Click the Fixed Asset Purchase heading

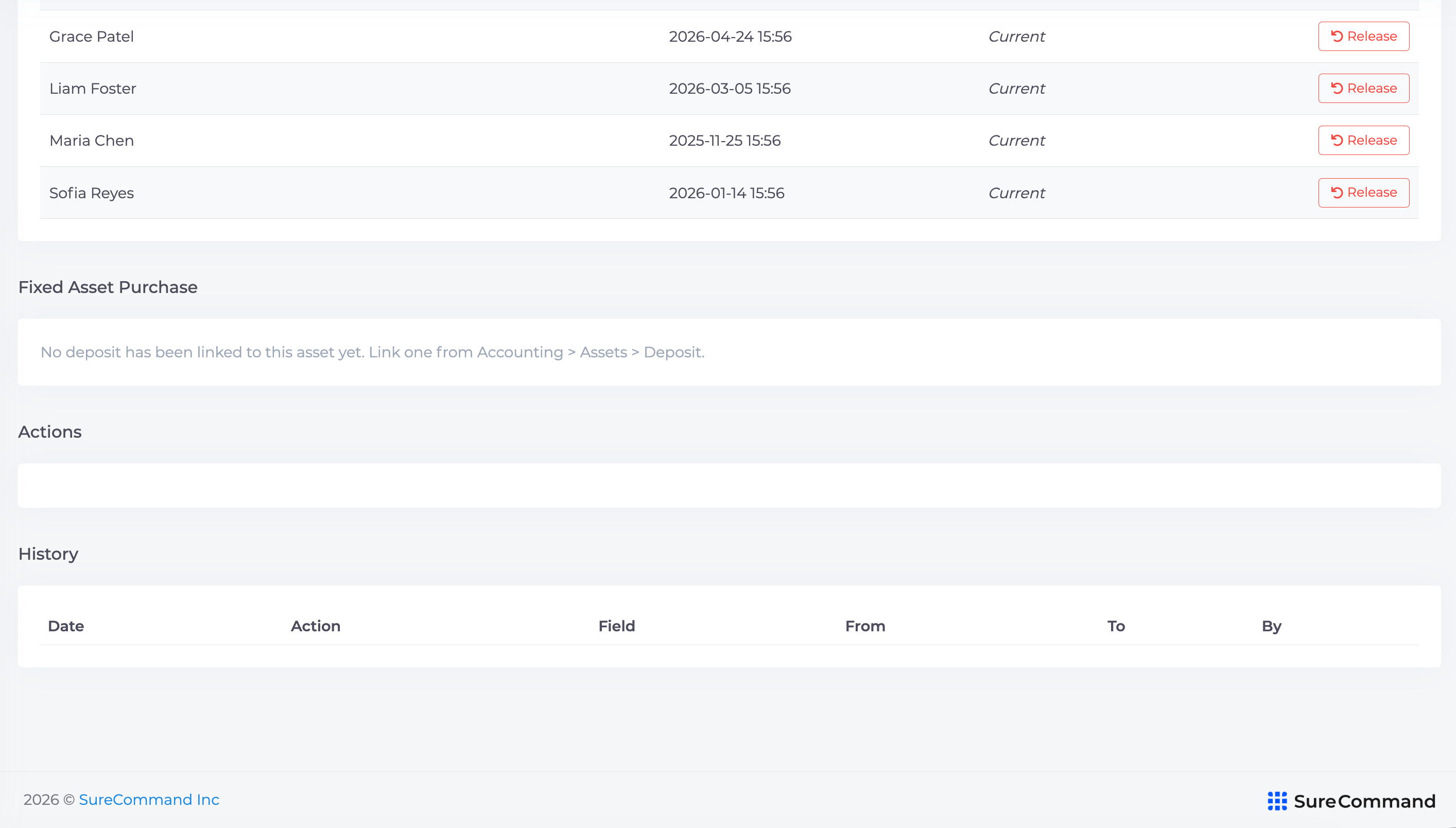(108, 287)
